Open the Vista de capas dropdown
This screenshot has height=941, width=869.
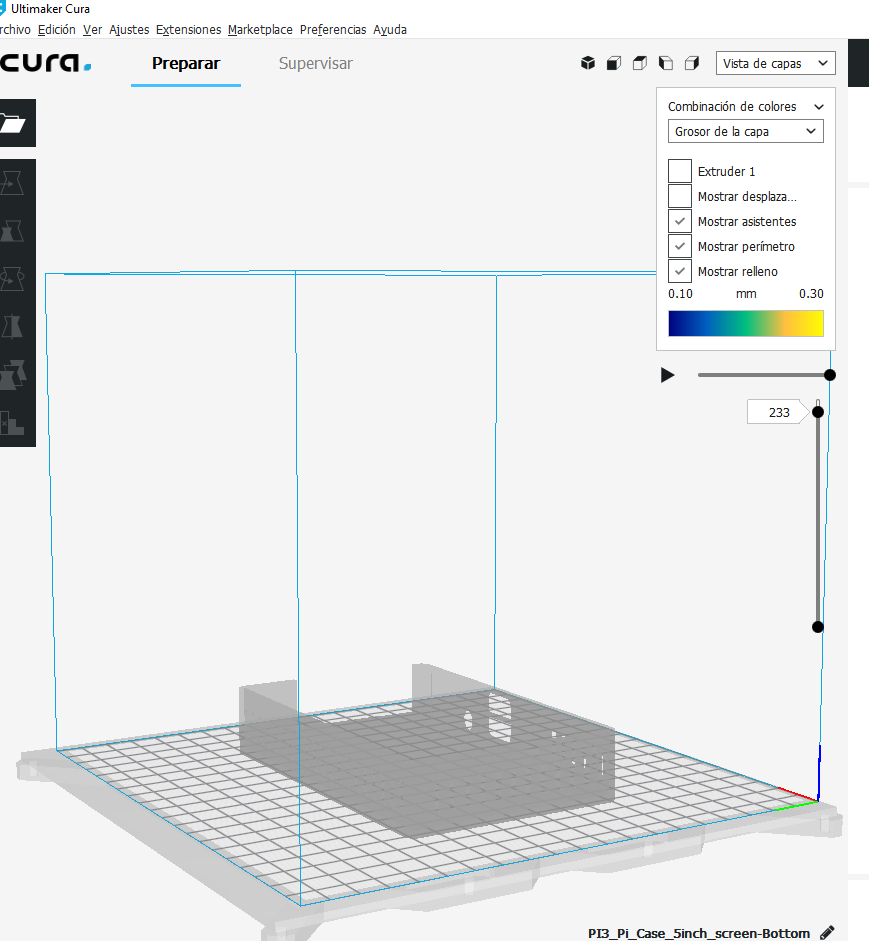[776, 63]
